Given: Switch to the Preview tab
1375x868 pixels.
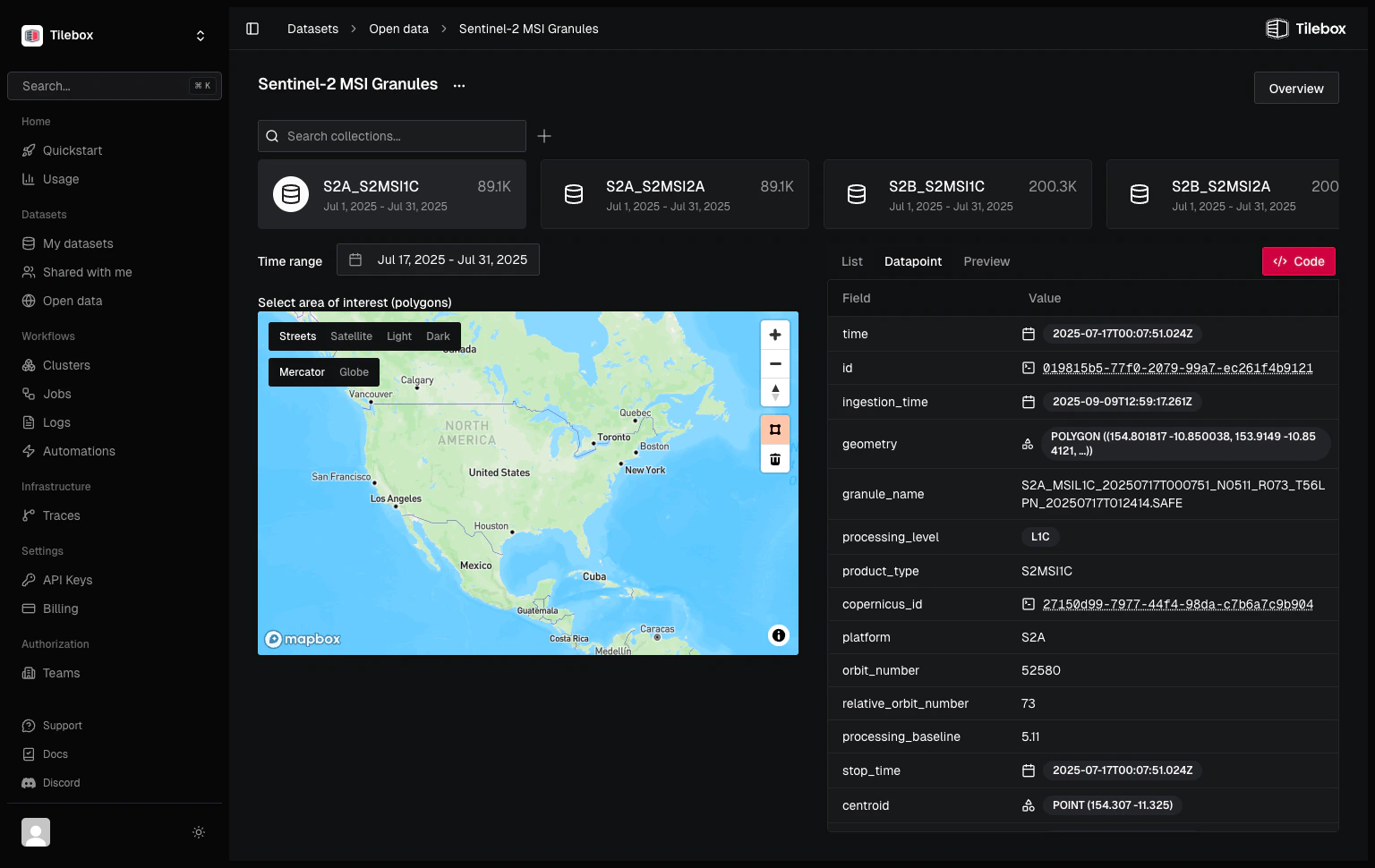Looking at the screenshot, I should 986,261.
